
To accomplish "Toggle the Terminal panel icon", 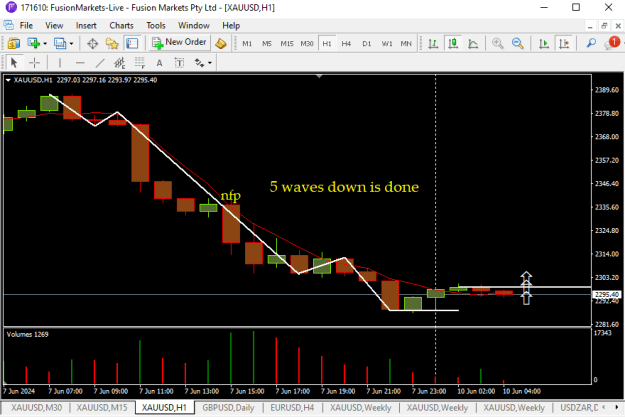I will click(132, 43).
